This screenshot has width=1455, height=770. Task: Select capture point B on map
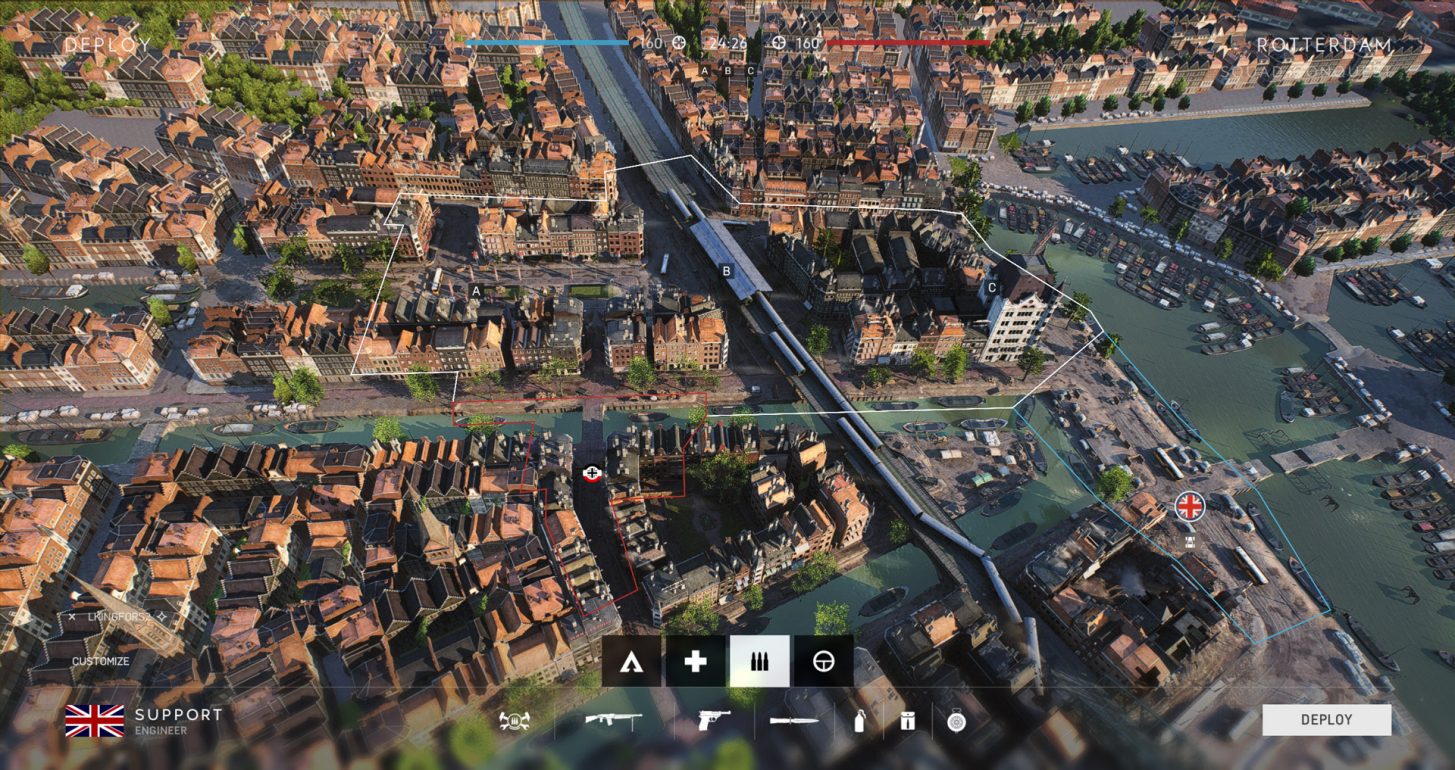click(x=726, y=270)
